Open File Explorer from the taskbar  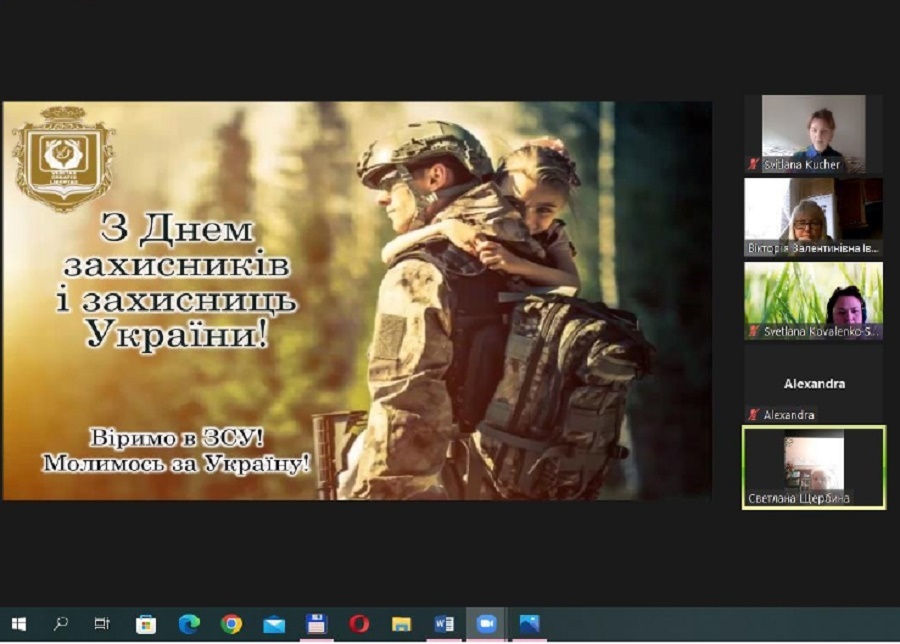tap(402, 624)
